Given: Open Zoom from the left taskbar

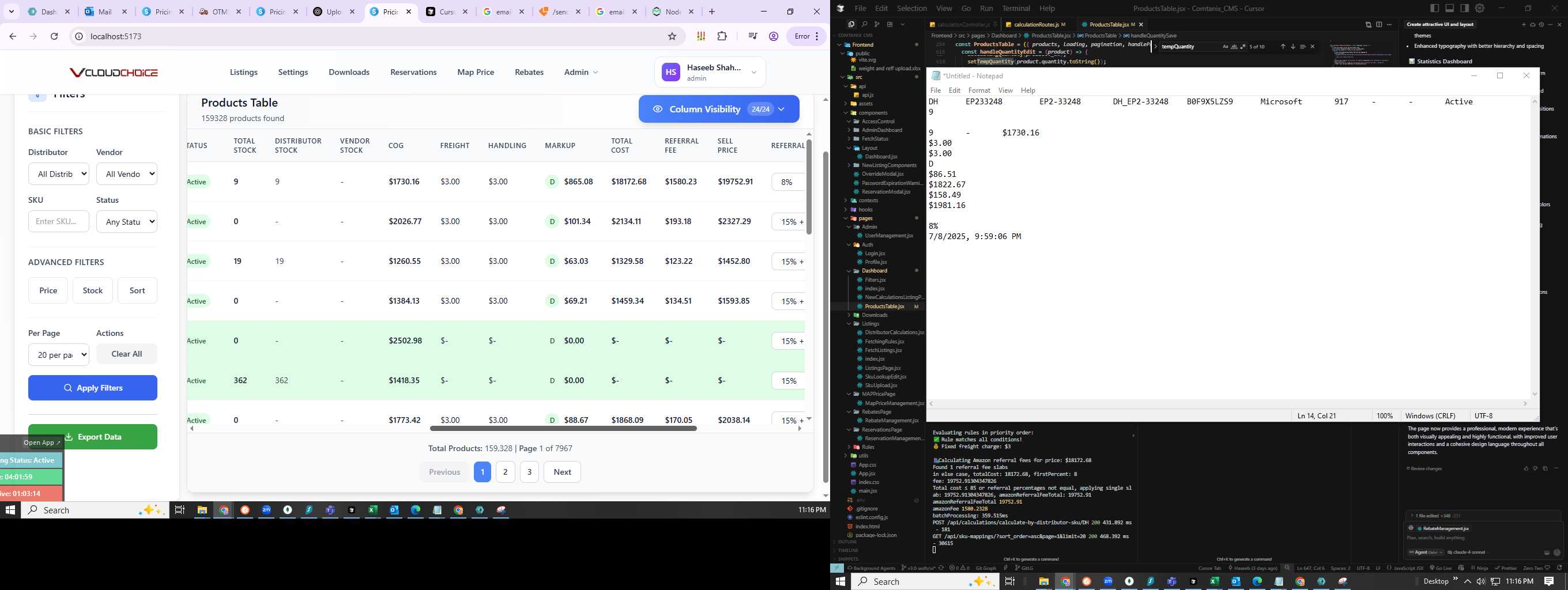Looking at the screenshot, I should coord(266,510).
